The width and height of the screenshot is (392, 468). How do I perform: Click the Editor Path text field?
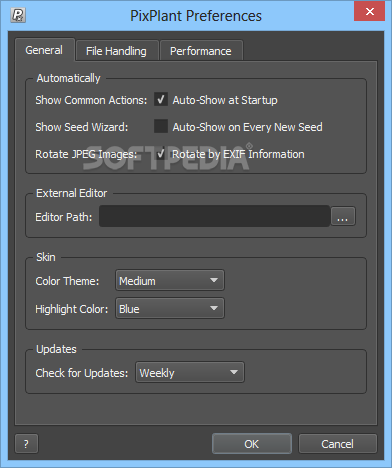tap(215, 216)
